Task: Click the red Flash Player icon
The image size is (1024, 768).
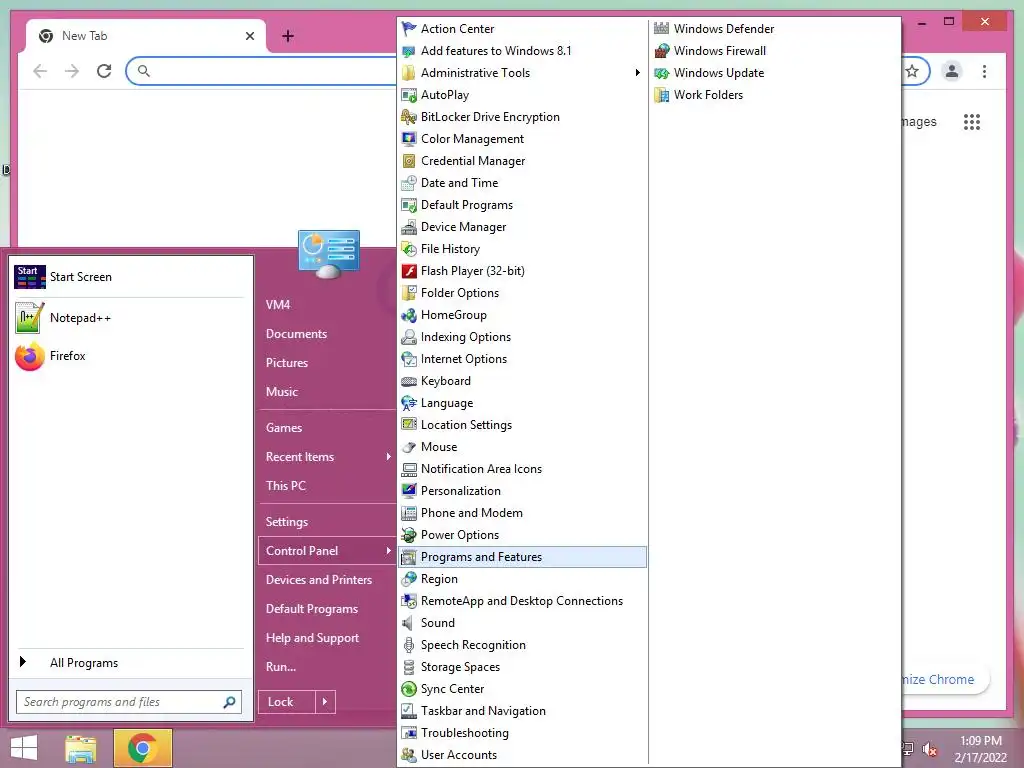Action: pyautogui.click(x=409, y=271)
